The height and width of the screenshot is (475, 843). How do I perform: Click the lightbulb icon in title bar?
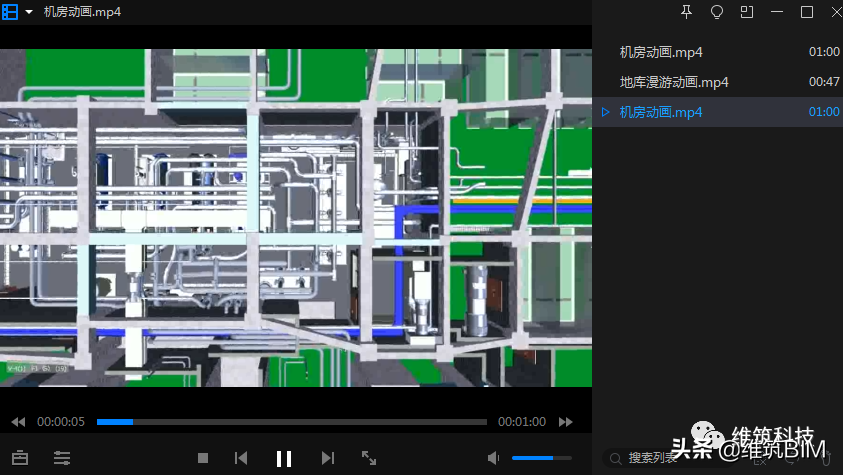tap(716, 12)
